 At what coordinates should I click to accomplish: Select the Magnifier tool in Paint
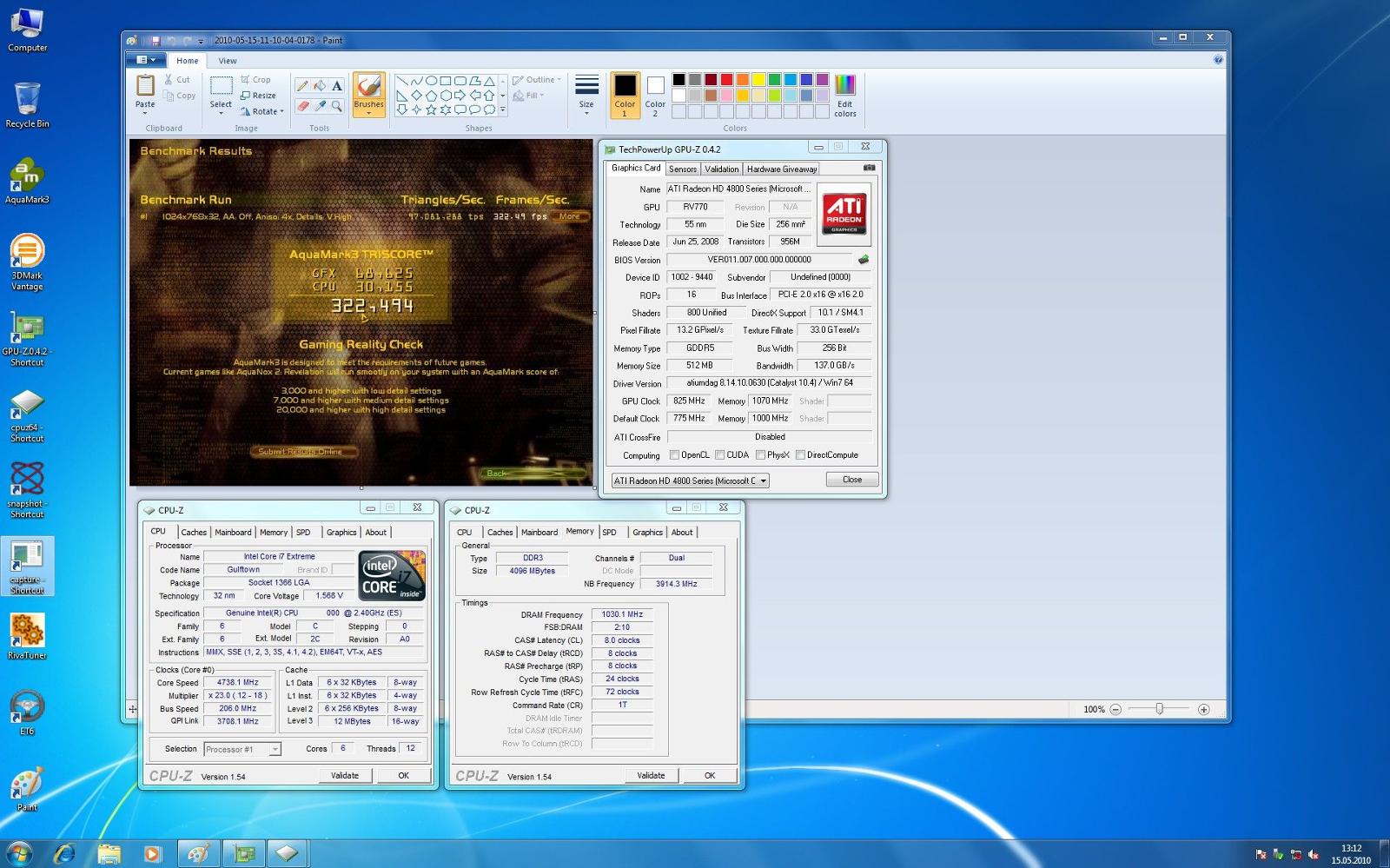[337, 106]
